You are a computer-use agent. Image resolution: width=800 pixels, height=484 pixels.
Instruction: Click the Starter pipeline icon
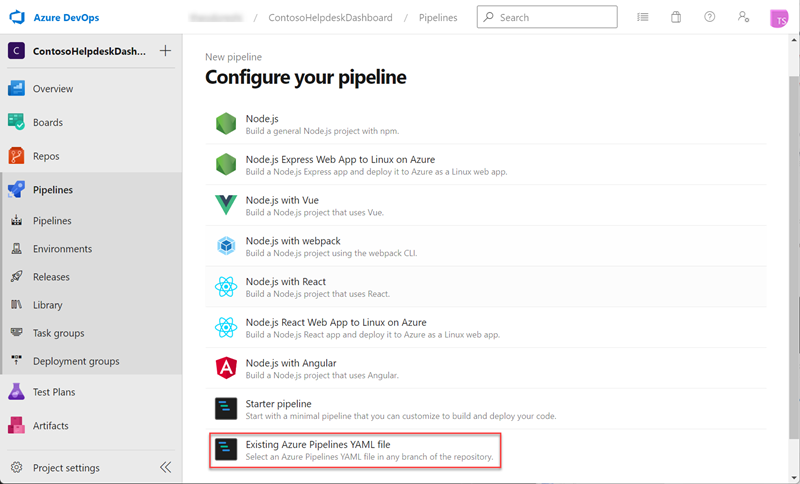pos(226,409)
